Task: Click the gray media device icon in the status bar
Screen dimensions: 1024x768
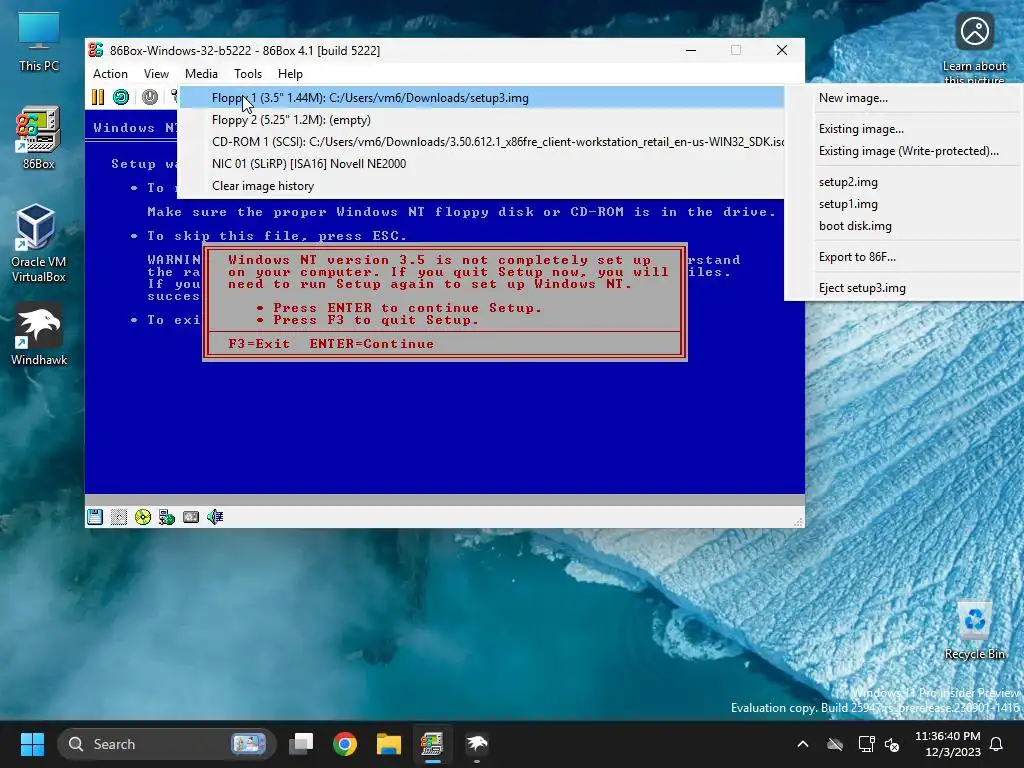Action: click(x=191, y=517)
